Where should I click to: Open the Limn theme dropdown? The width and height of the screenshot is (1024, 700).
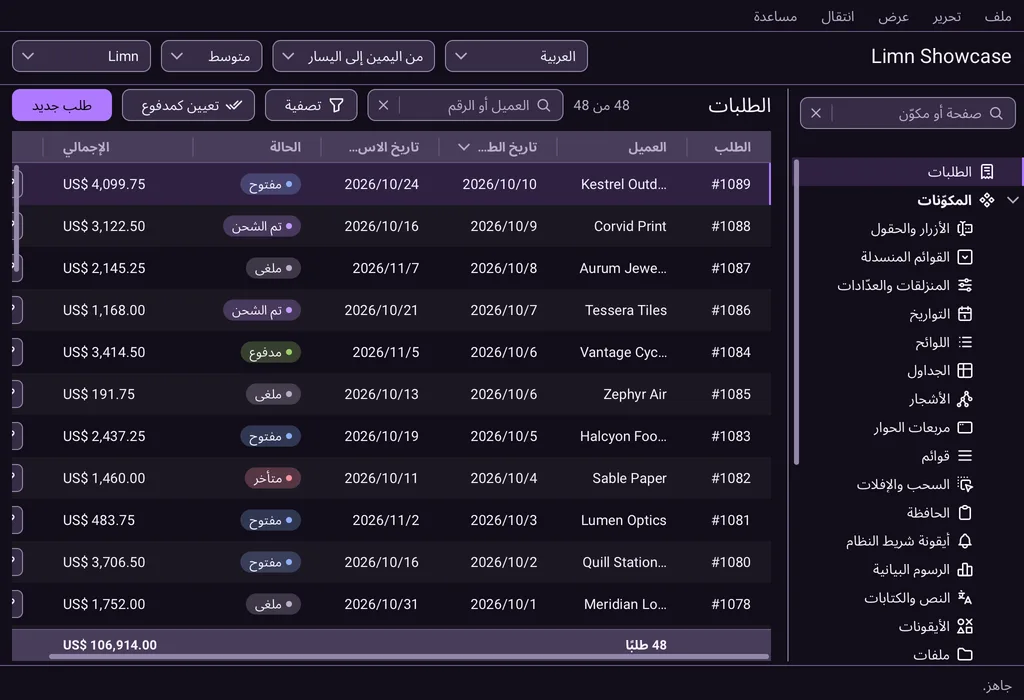tap(82, 56)
